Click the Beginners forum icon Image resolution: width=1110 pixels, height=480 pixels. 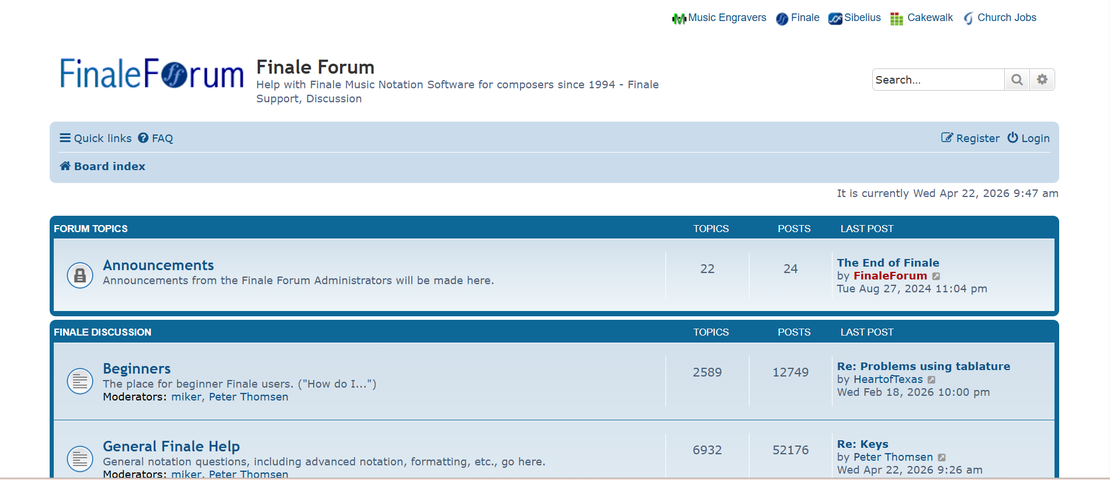point(80,380)
